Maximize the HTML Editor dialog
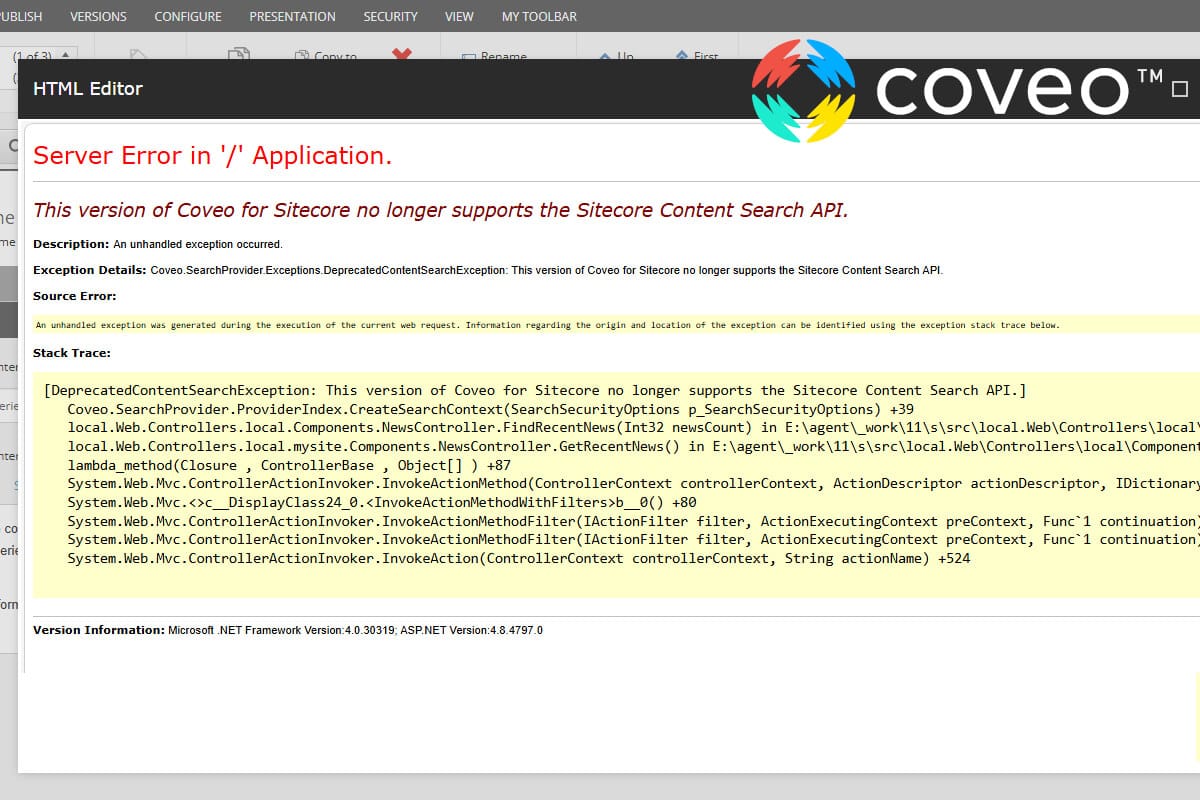This screenshot has height=800, width=1200. point(1179,89)
